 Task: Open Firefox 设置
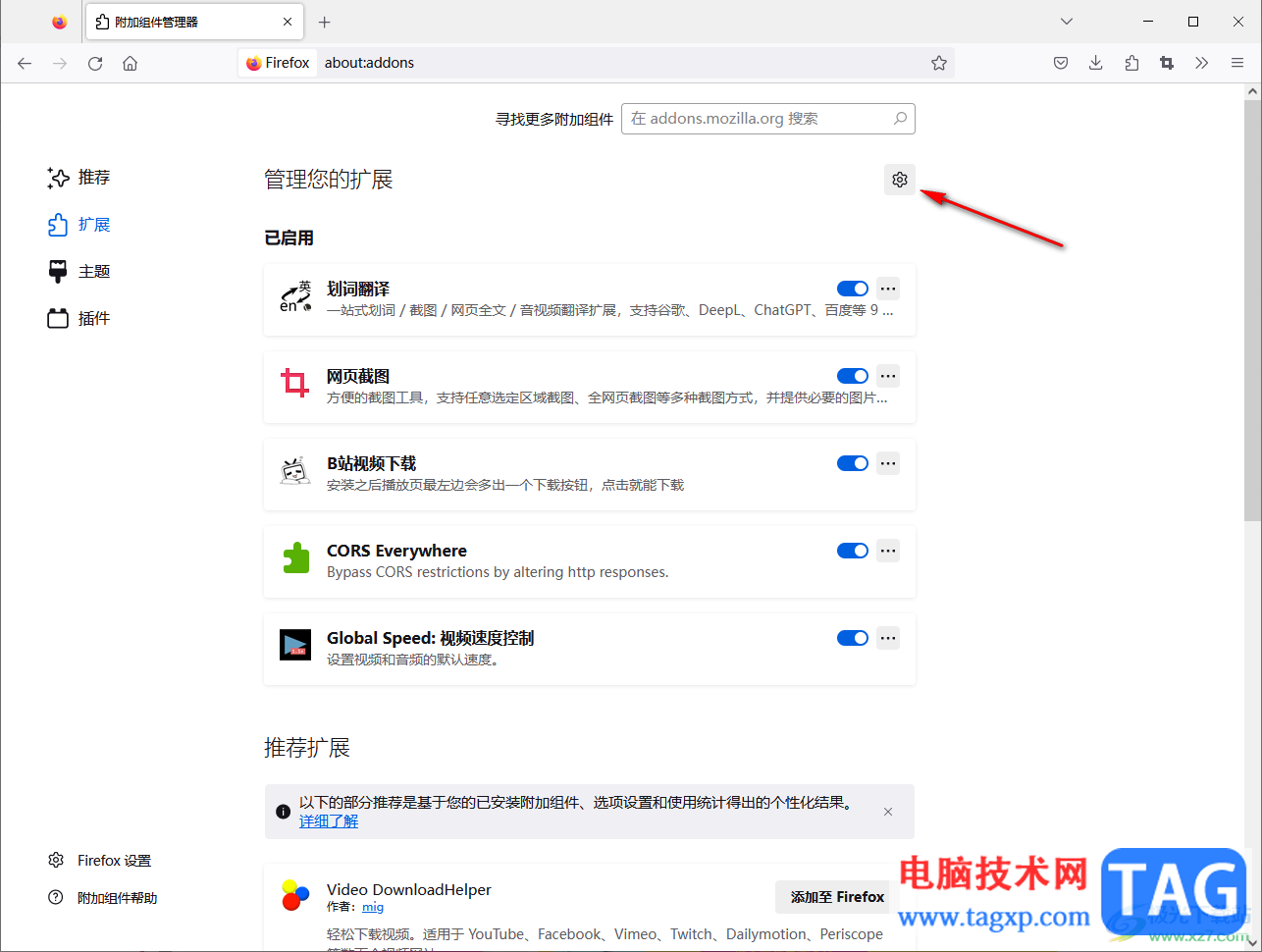(x=100, y=861)
